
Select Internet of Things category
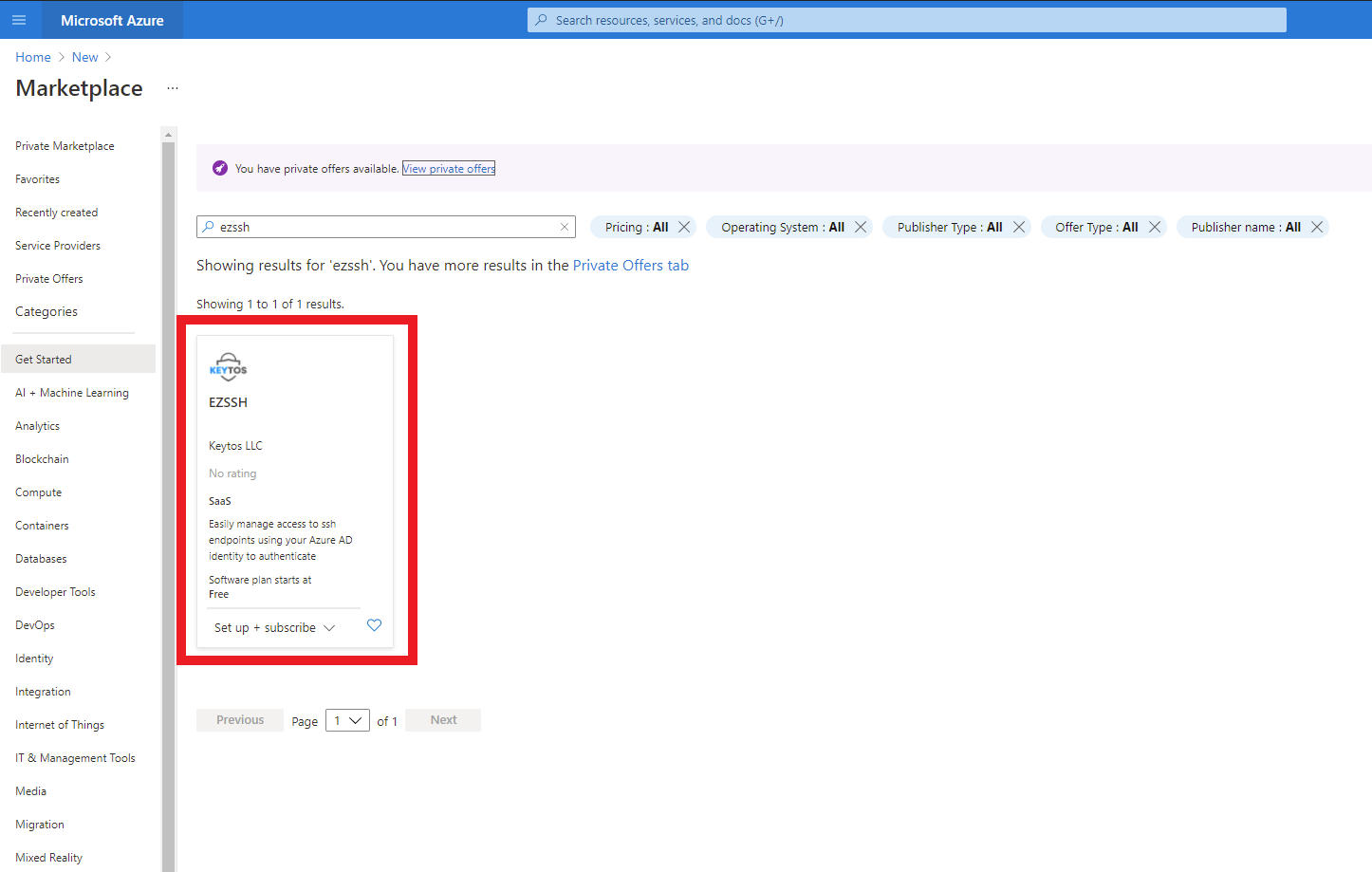coord(60,725)
